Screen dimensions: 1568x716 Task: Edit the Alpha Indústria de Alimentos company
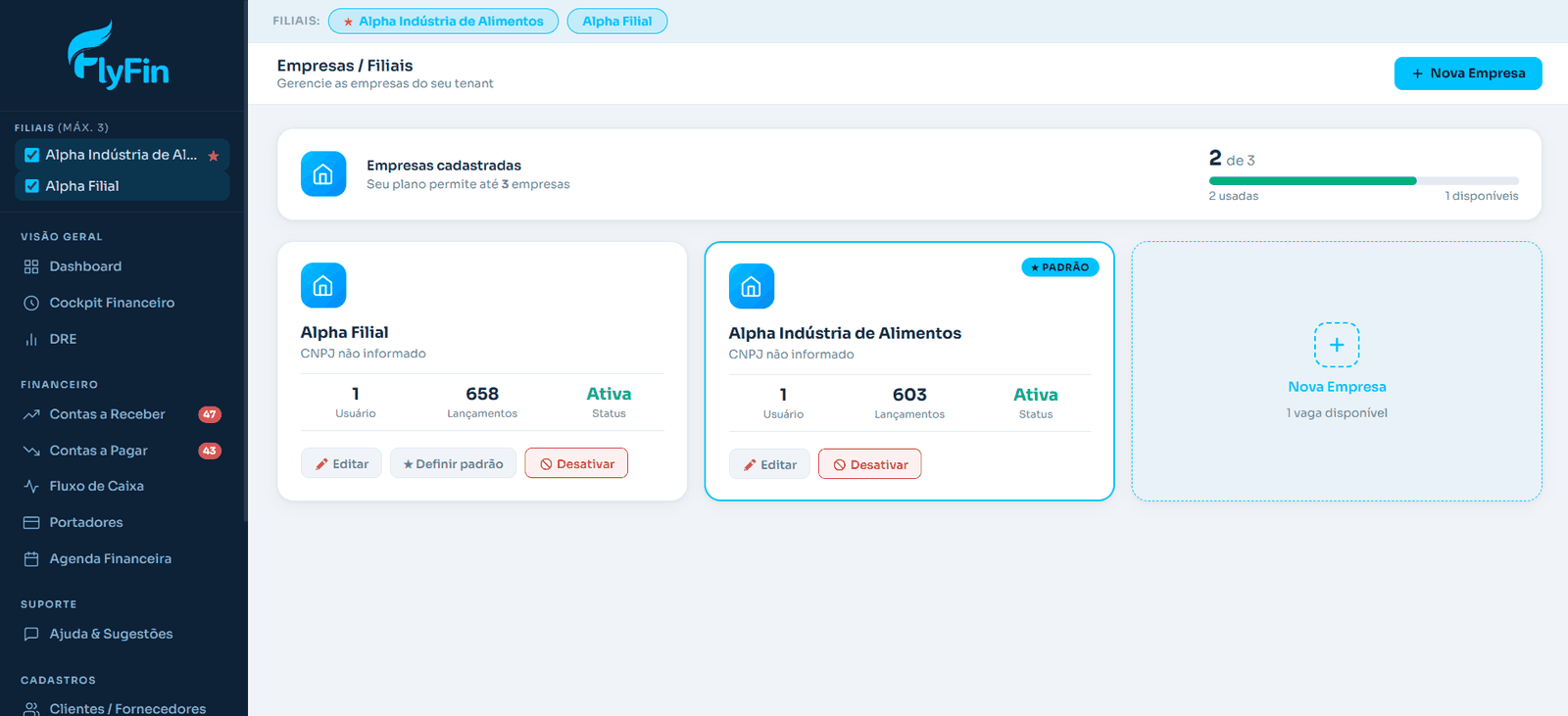(769, 464)
